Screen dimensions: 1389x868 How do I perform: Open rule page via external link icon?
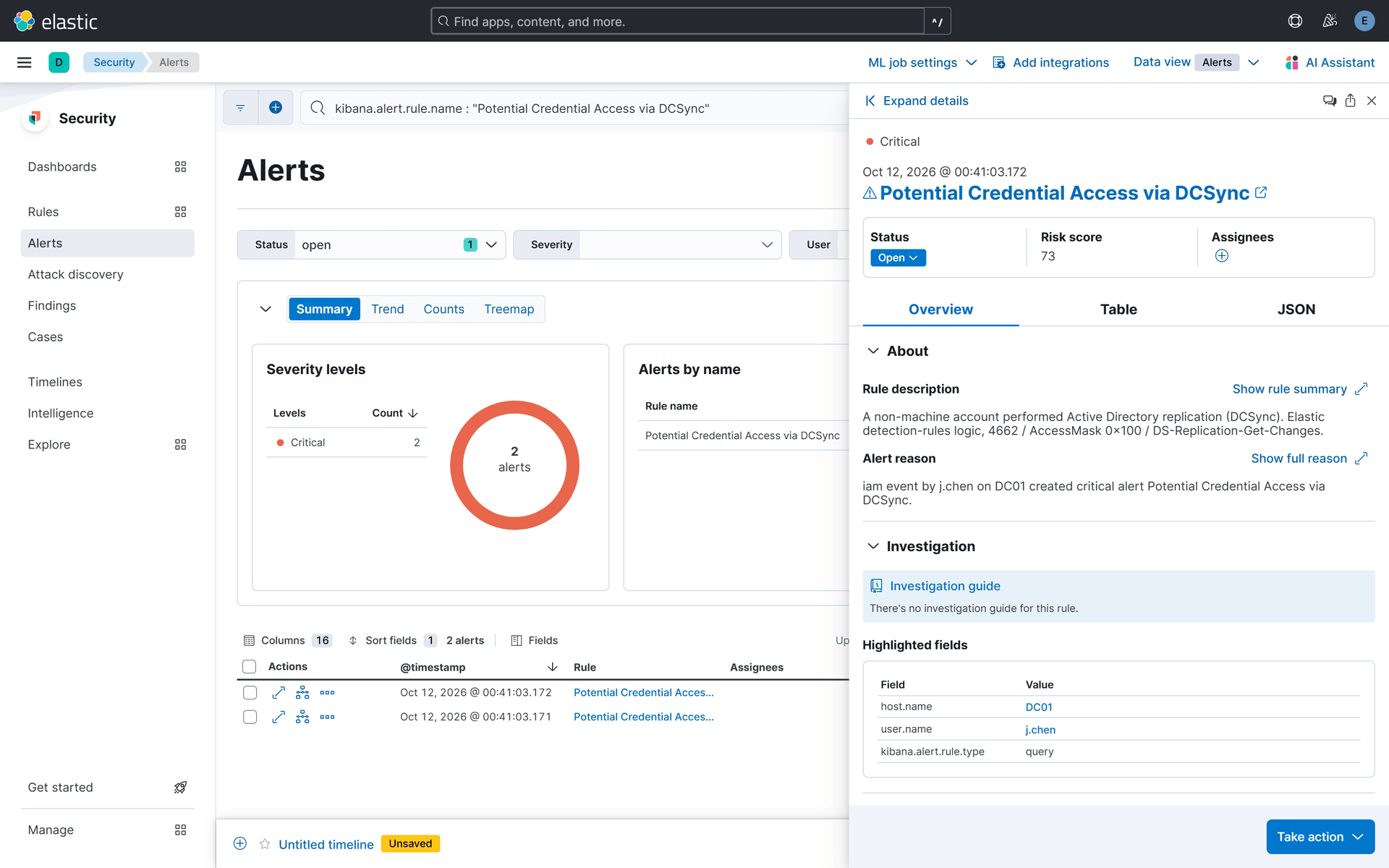tap(1261, 192)
